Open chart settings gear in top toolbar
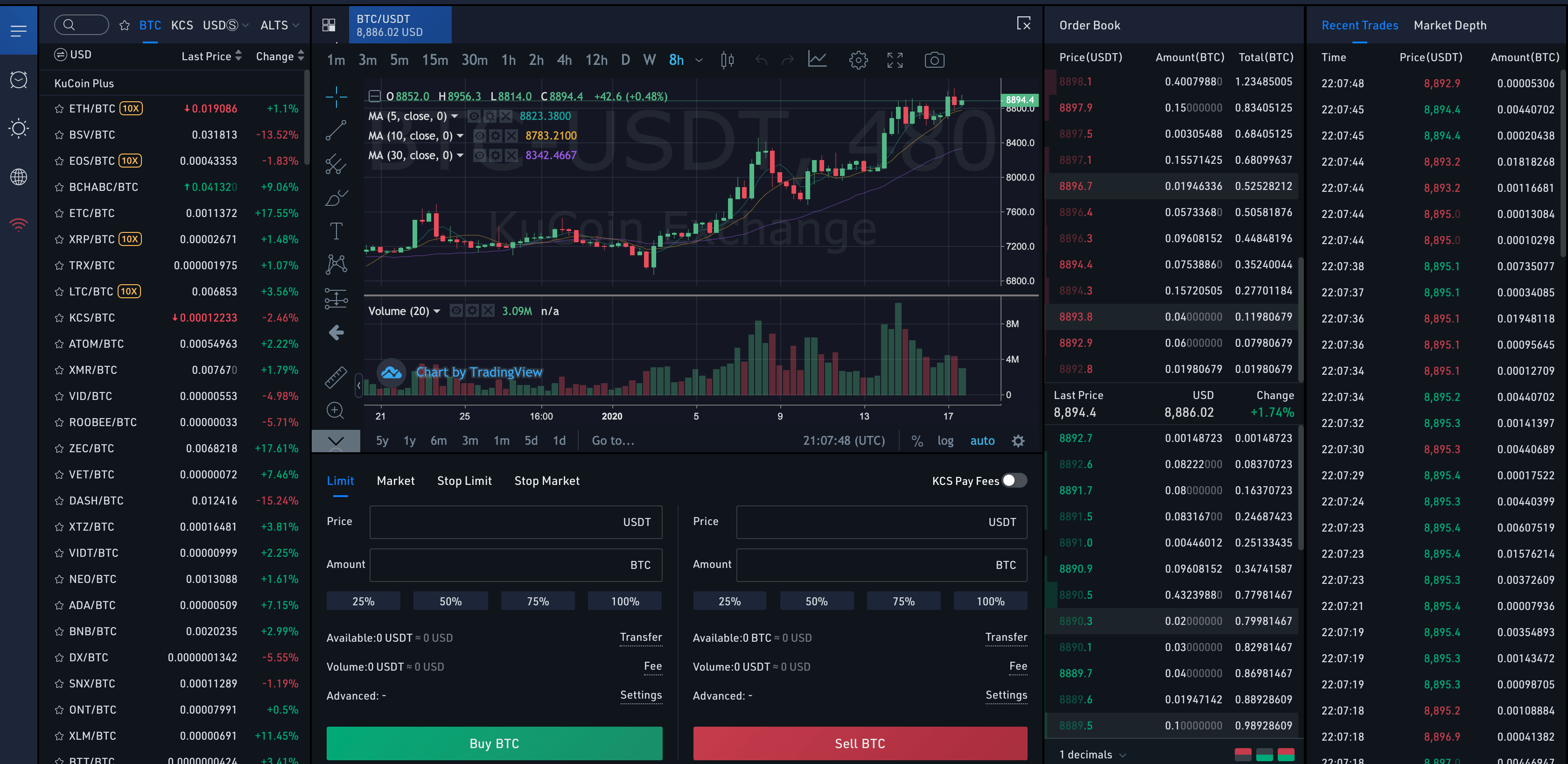This screenshot has width=1568, height=764. pos(858,60)
